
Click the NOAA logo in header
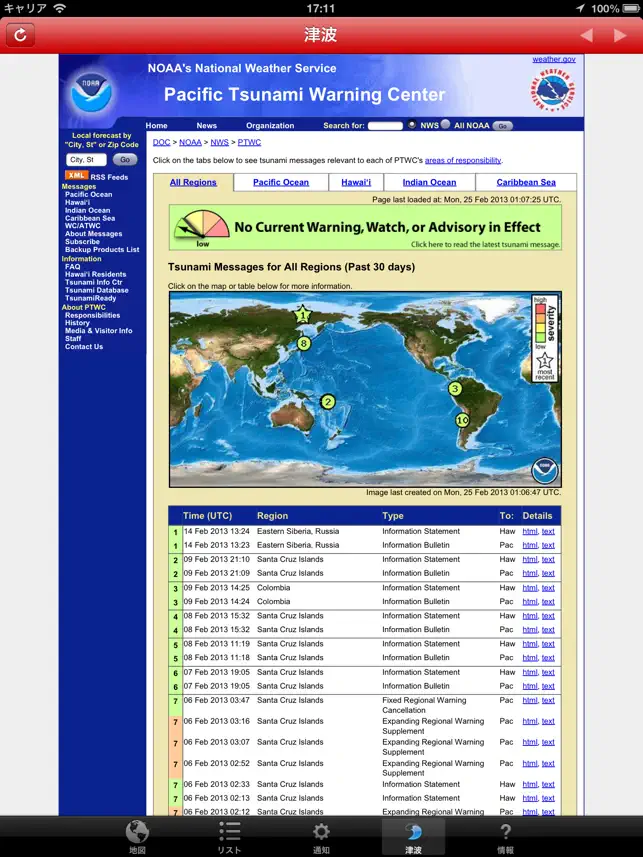pos(91,92)
